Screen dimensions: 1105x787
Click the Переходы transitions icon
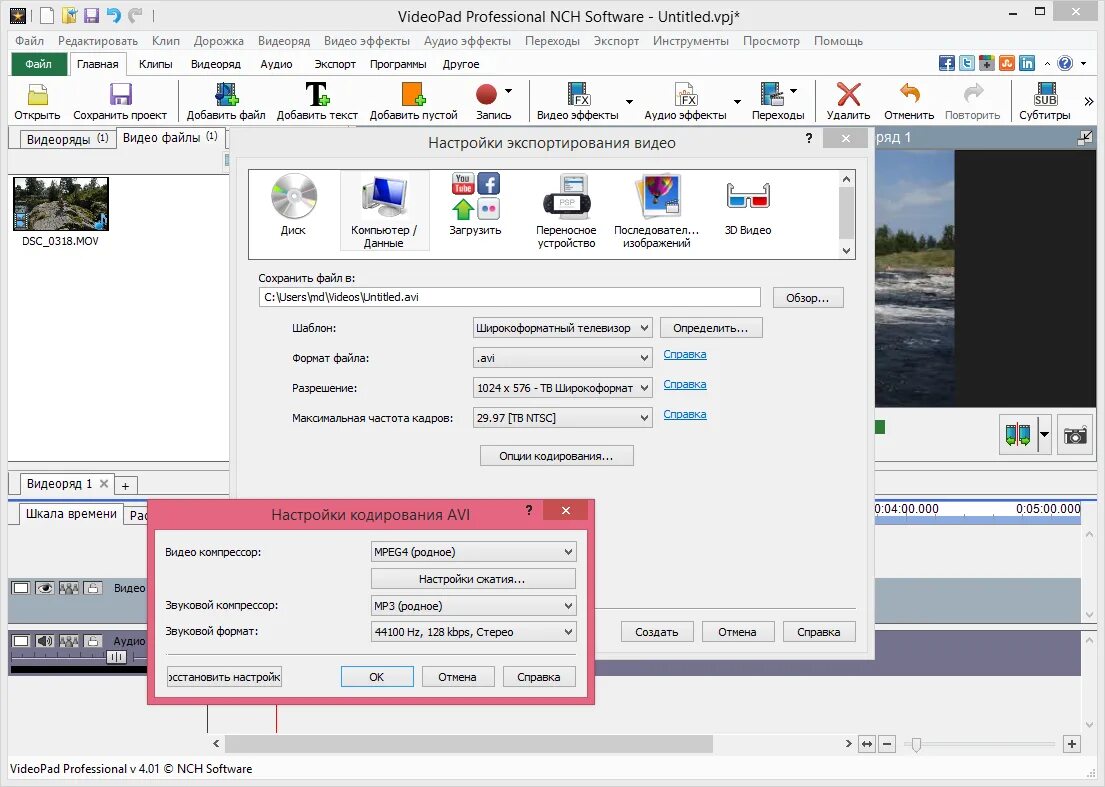(772, 94)
